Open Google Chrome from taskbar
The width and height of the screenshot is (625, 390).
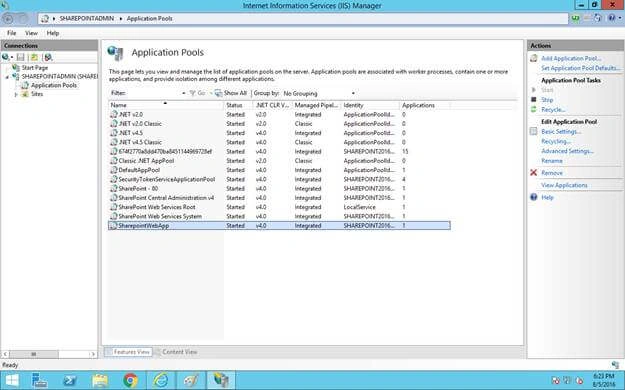click(x=130, y=380)
